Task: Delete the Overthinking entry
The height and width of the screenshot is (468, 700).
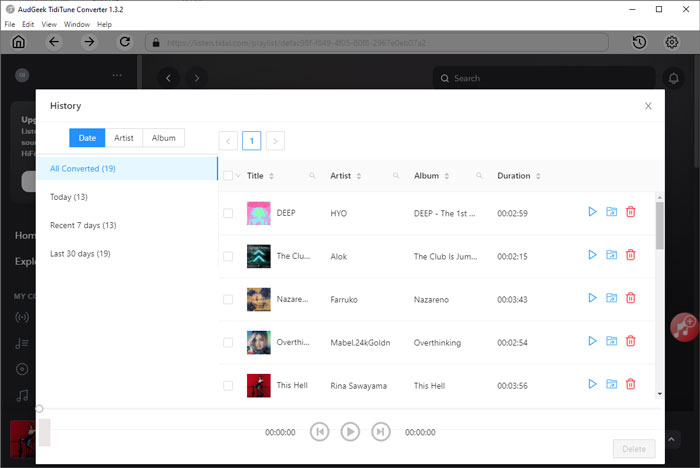Action: coord(630,341)
